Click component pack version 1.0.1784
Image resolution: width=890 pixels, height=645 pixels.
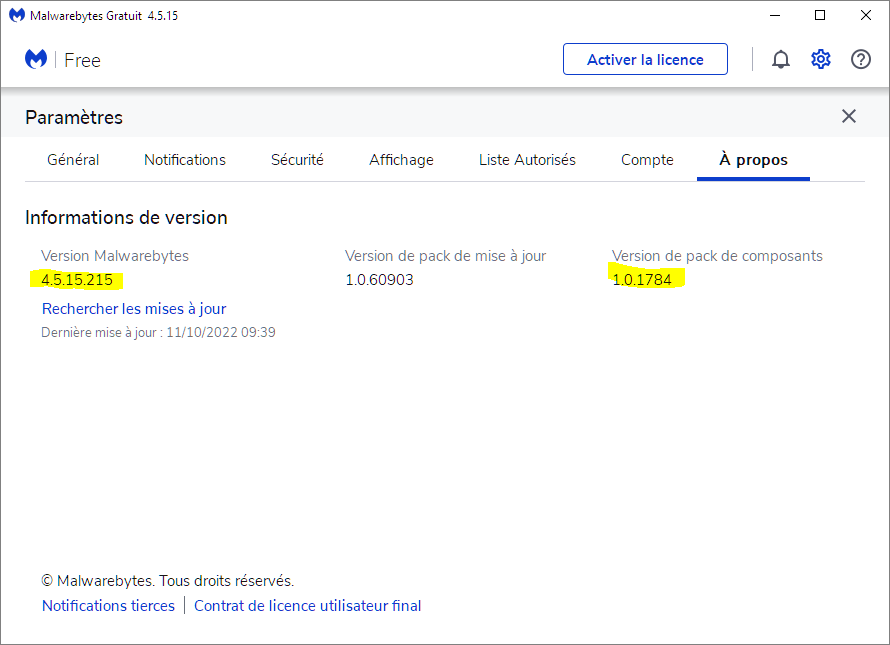click(x=642, y=280)
